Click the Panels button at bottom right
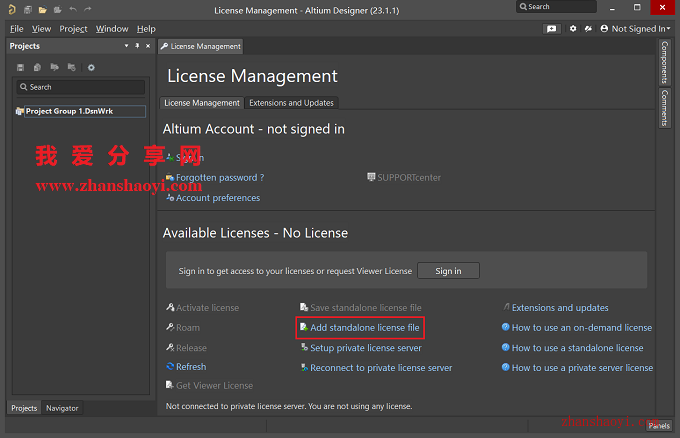The width and height of the screenshot is (680, 438). click(659, 426)
